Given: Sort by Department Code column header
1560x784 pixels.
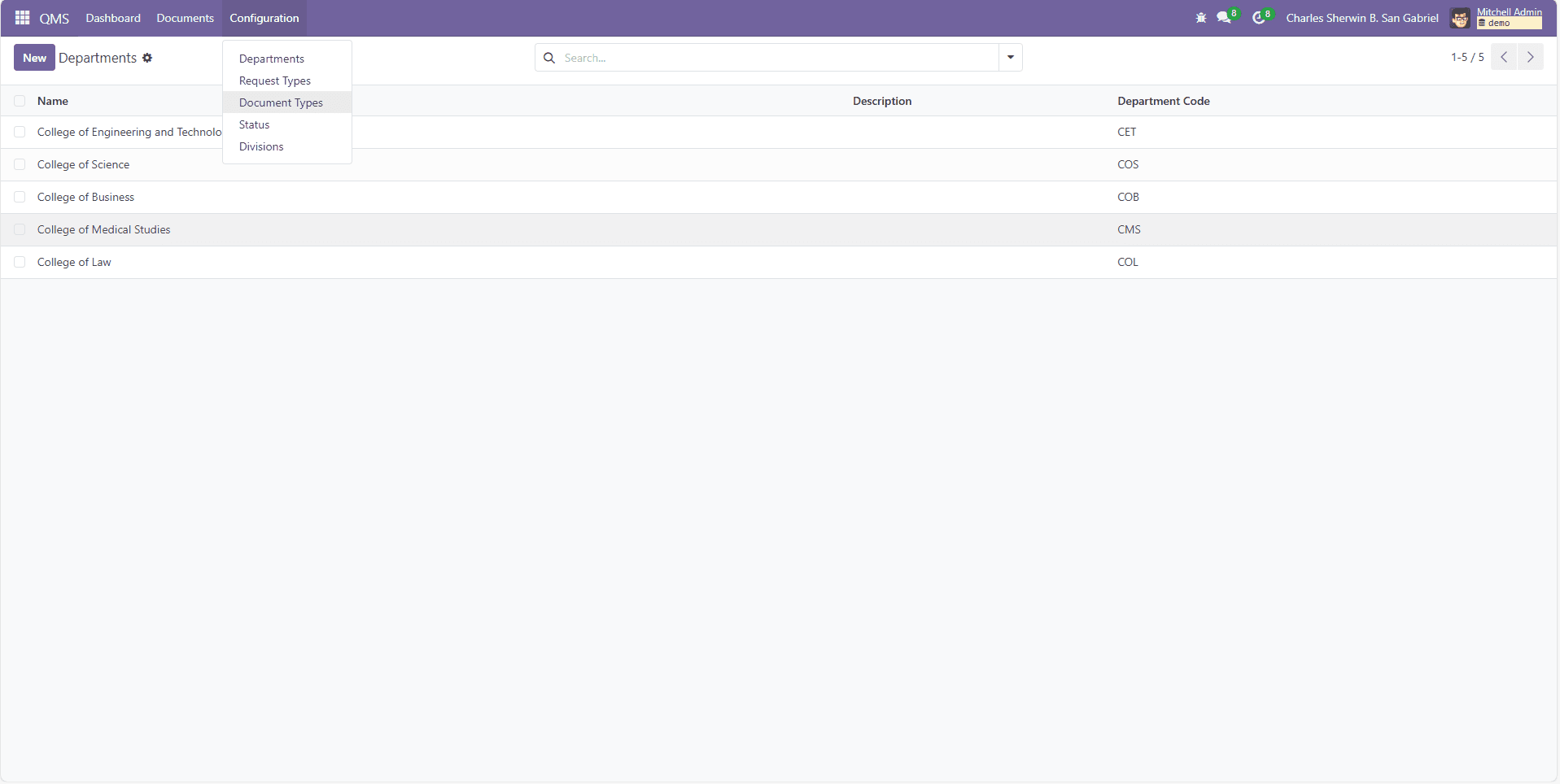Looking at the screenshot, I should tap(1164, 101).
